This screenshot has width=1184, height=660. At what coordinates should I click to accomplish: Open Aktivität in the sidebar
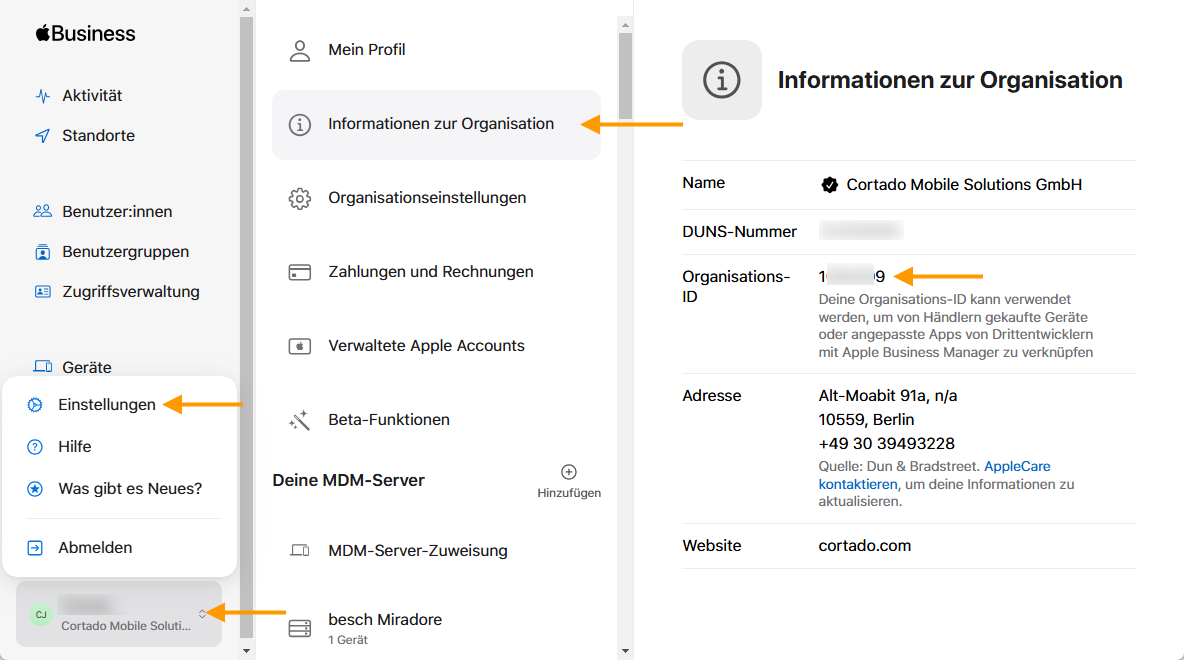(92, 96)
